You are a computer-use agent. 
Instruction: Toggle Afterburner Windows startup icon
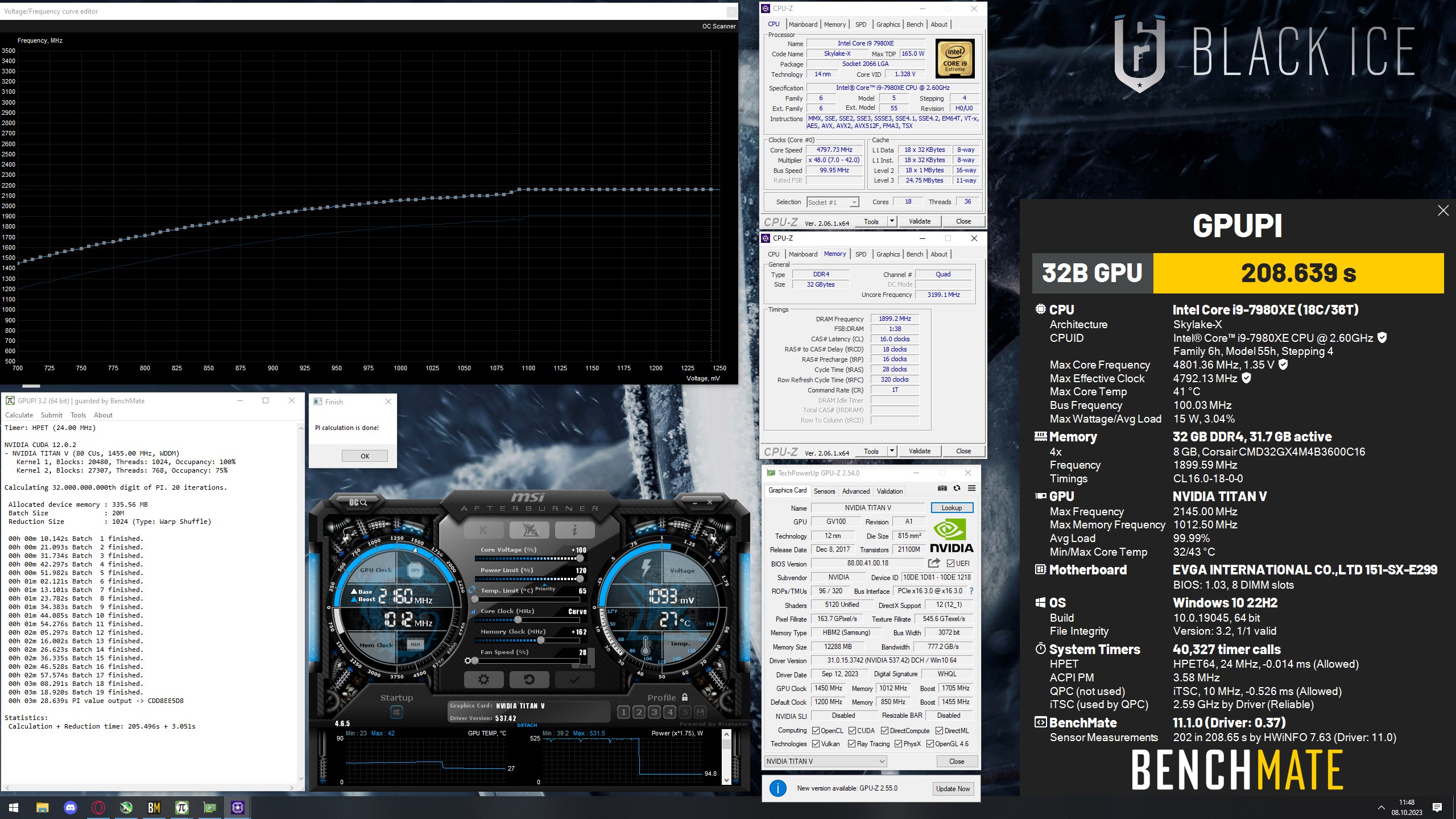click(396, 712)
